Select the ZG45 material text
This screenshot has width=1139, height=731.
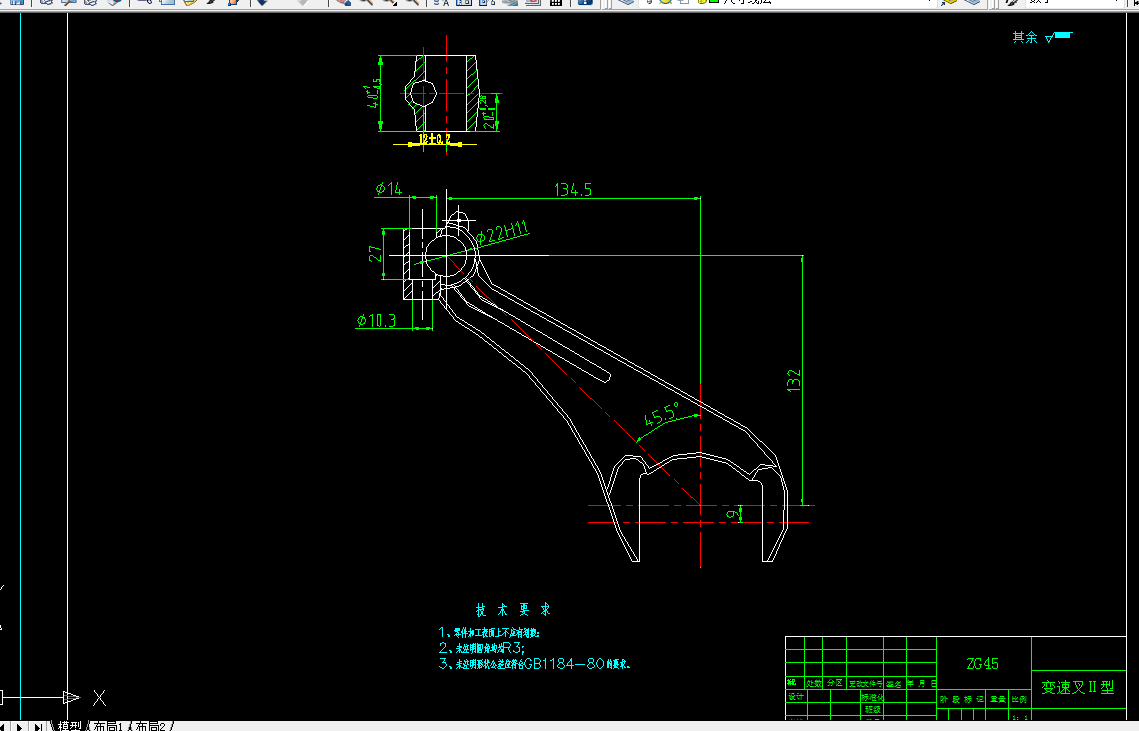tap(982, 663)
